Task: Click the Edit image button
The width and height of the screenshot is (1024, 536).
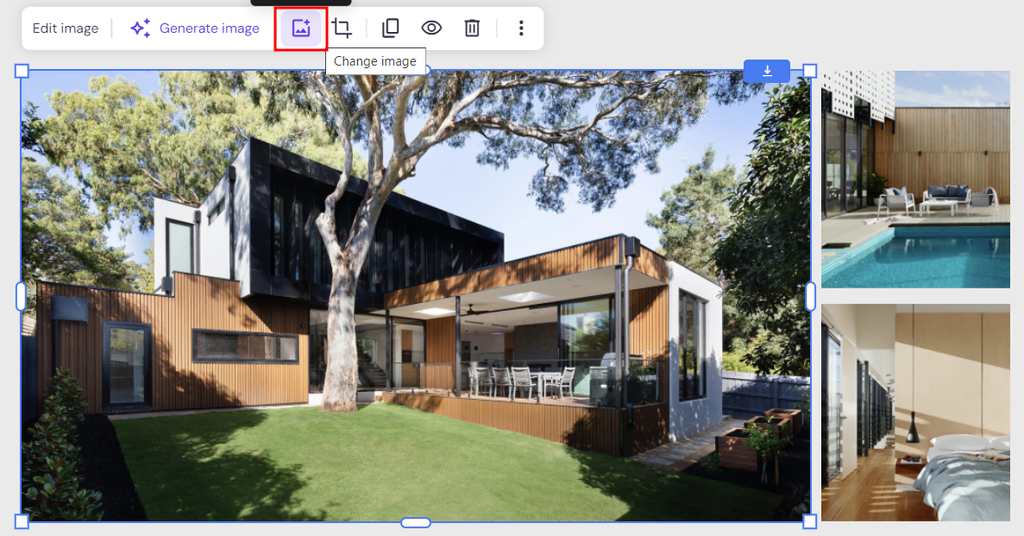Action: [65, 28]
